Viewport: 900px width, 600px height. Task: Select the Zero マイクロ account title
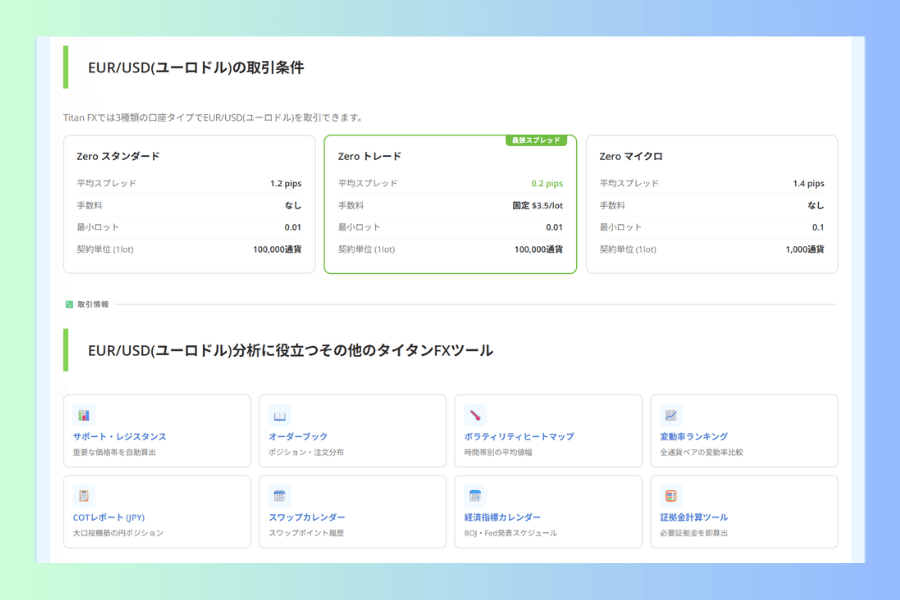(631, 156)
